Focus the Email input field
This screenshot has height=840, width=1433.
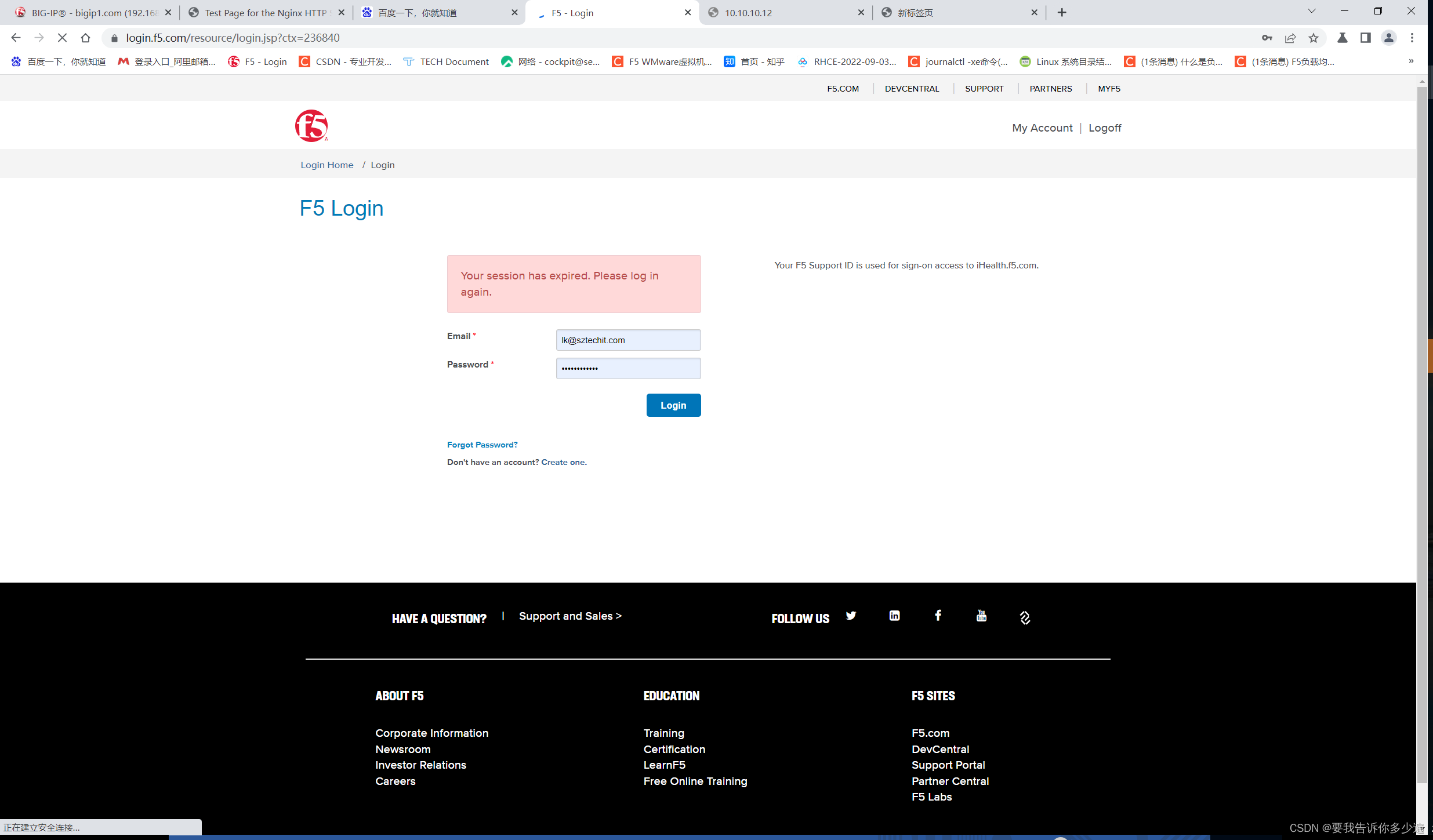pos(628,340)
